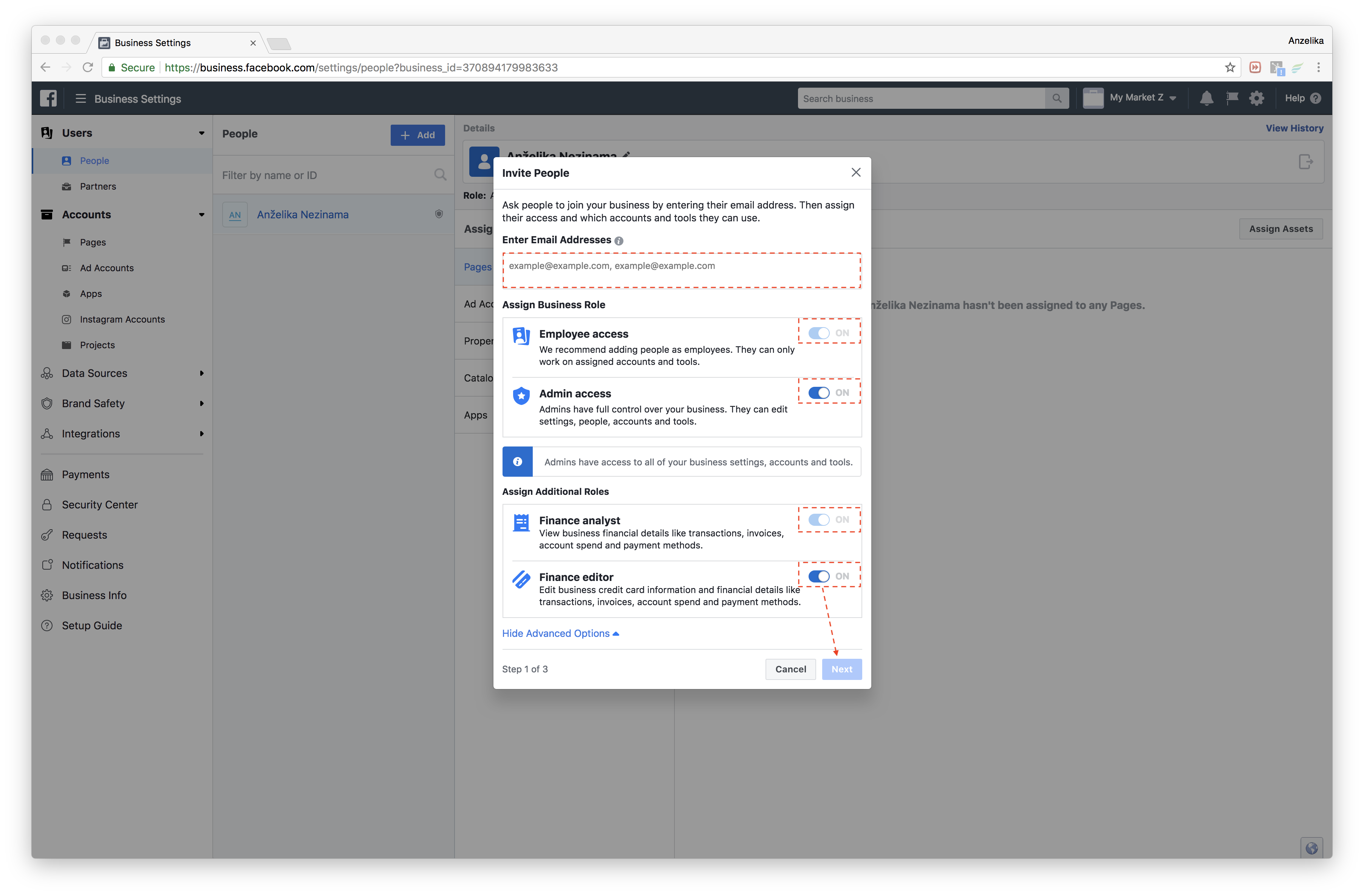Bookmark page with the star icon
Viewport: 1364px width, 896px height.
(x=1230, y=68)
